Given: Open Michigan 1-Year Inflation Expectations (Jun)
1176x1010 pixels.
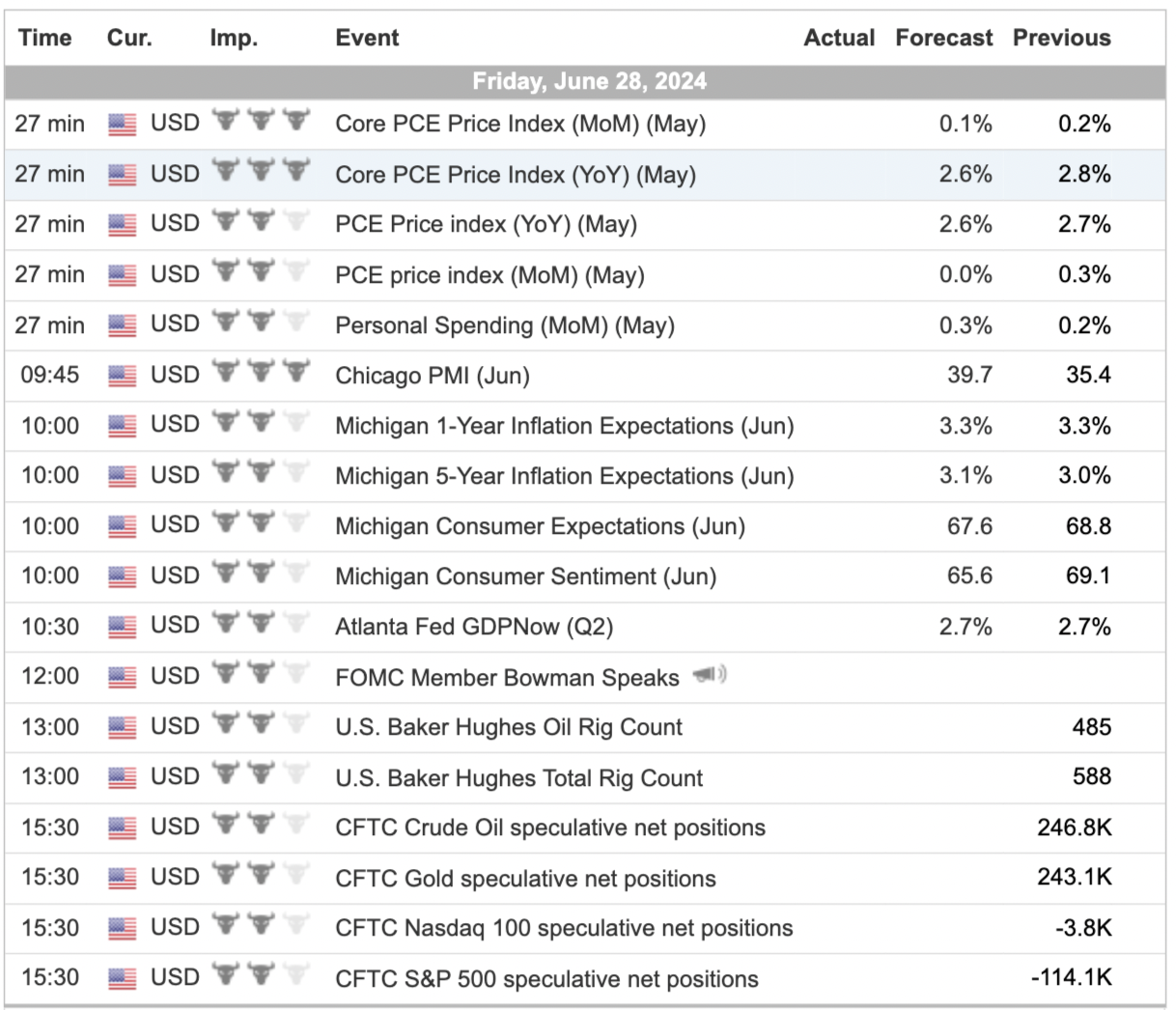Looking at the screenshot, I should pyautogui.click(x=565, y=426).
